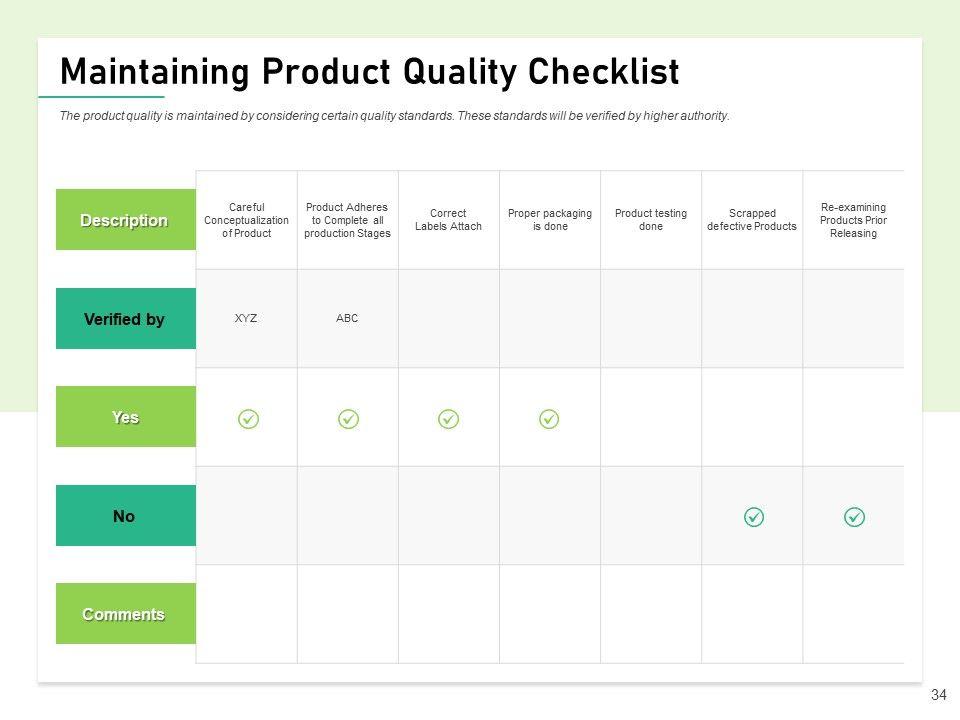
Task: Click the ABC verified-by cell
Action: [347, 318]
